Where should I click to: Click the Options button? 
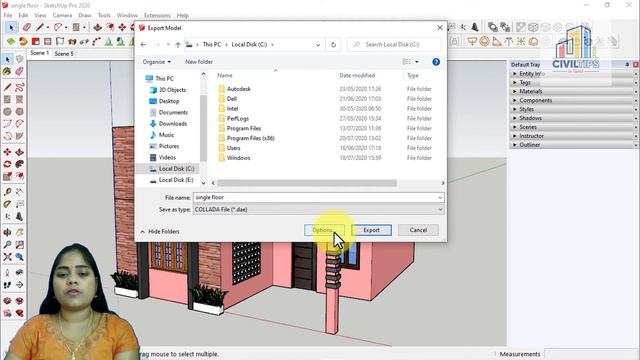[x=324, y=230]
